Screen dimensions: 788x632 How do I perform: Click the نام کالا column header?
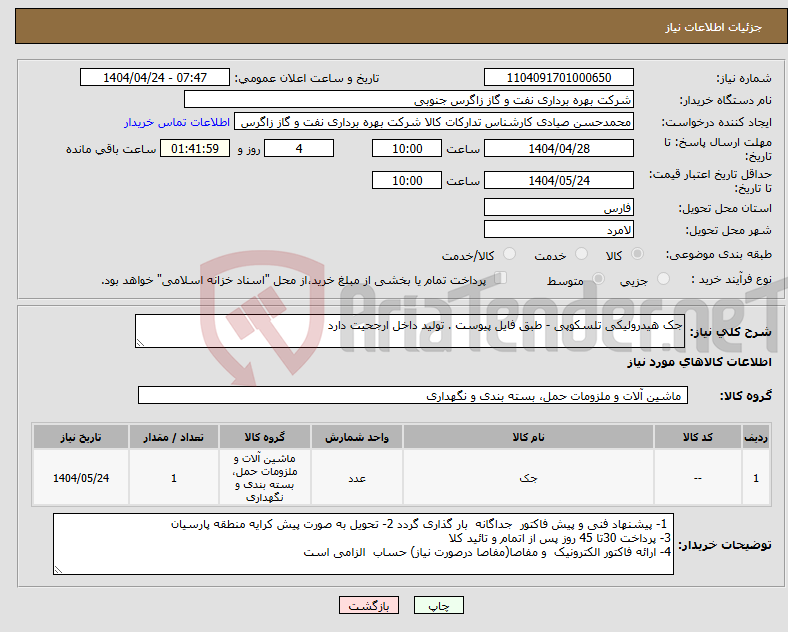coord(528,437)
